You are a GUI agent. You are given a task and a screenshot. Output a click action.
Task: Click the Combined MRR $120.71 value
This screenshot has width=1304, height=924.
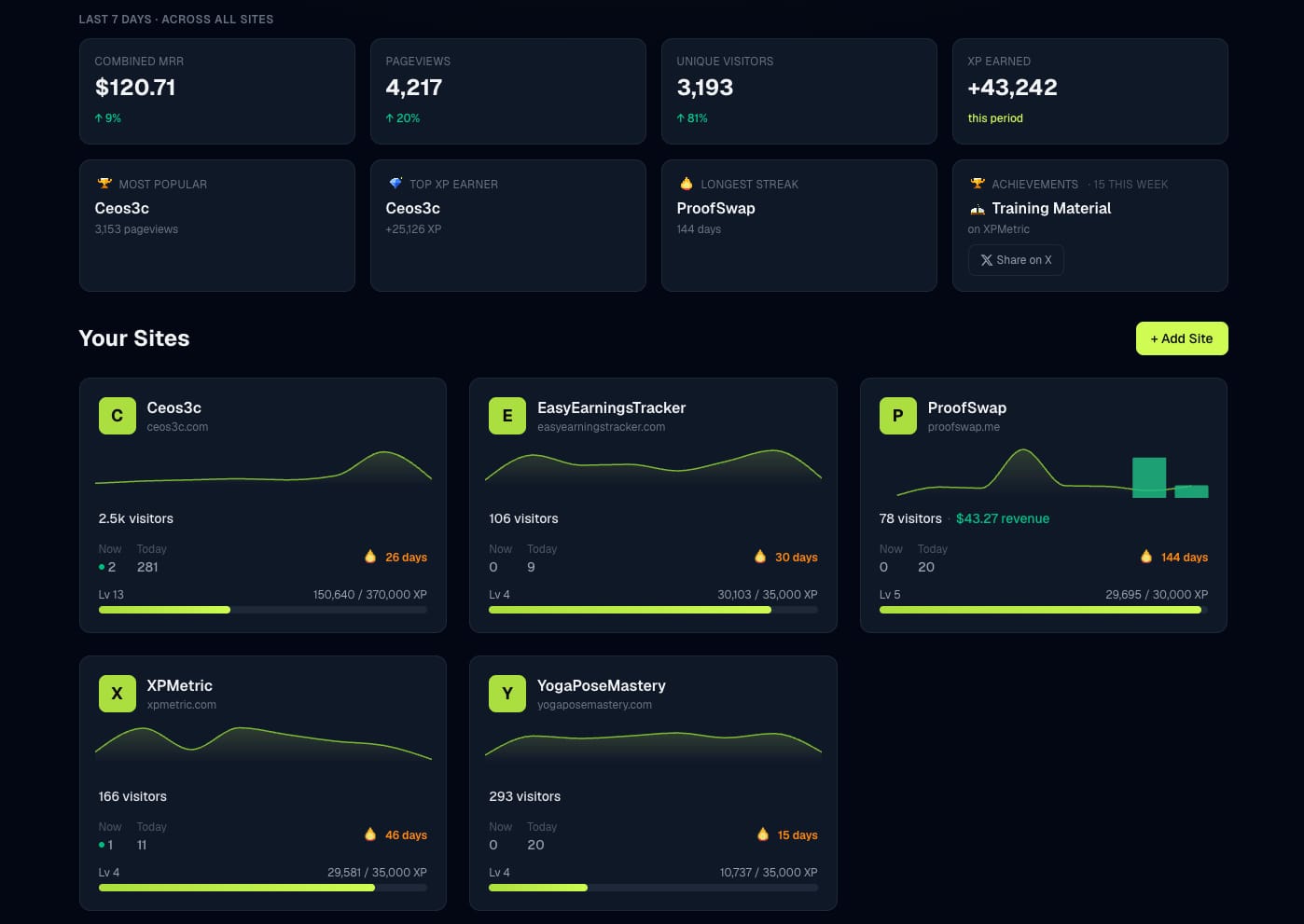135,88
